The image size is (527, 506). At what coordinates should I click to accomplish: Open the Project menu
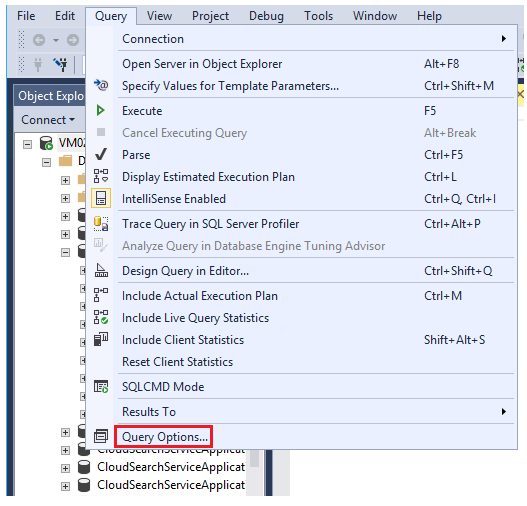[x=210, y=16]
